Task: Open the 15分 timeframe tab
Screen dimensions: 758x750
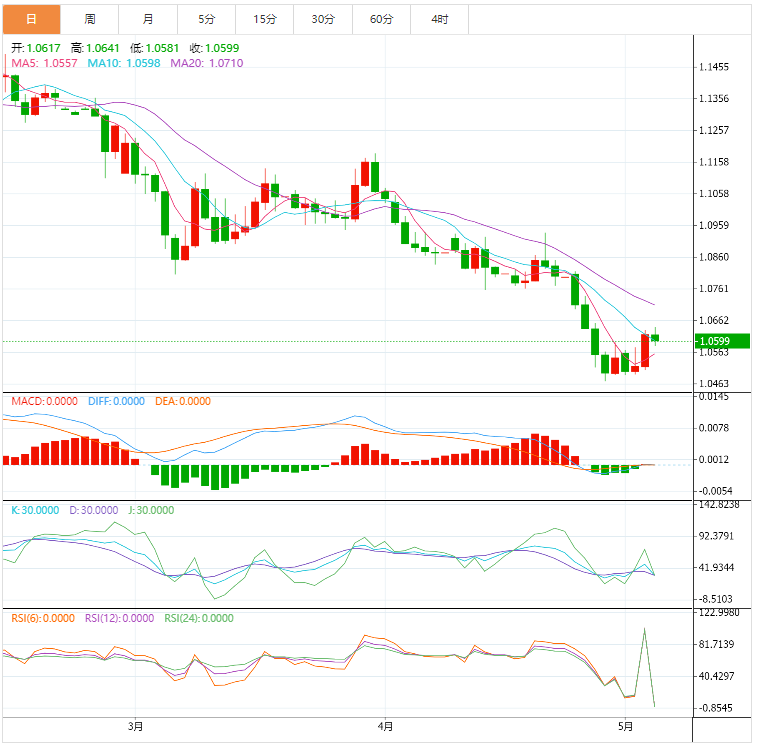Action: tap(265, 19)
